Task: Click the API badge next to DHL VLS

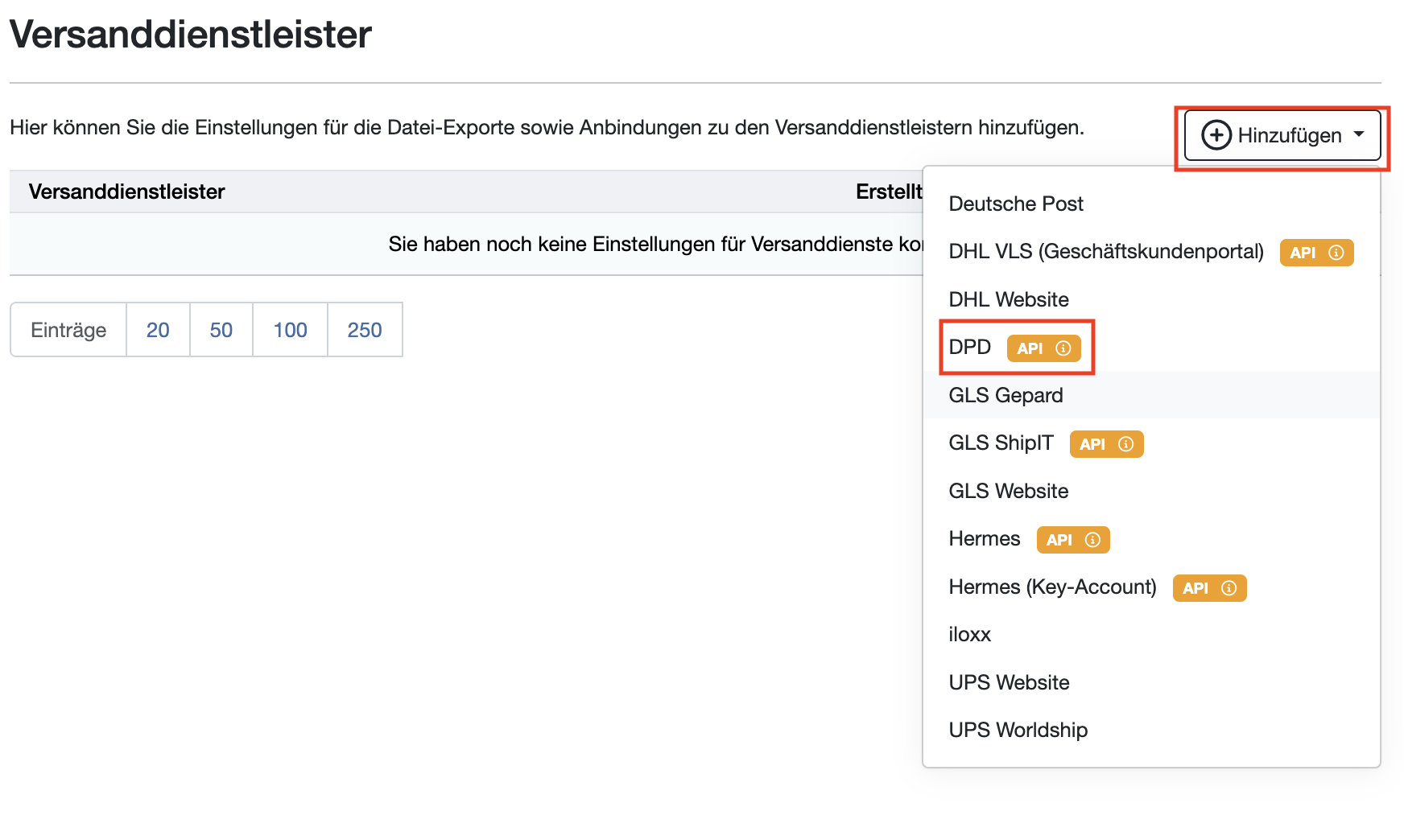Action: click(x=1316, y=253)
